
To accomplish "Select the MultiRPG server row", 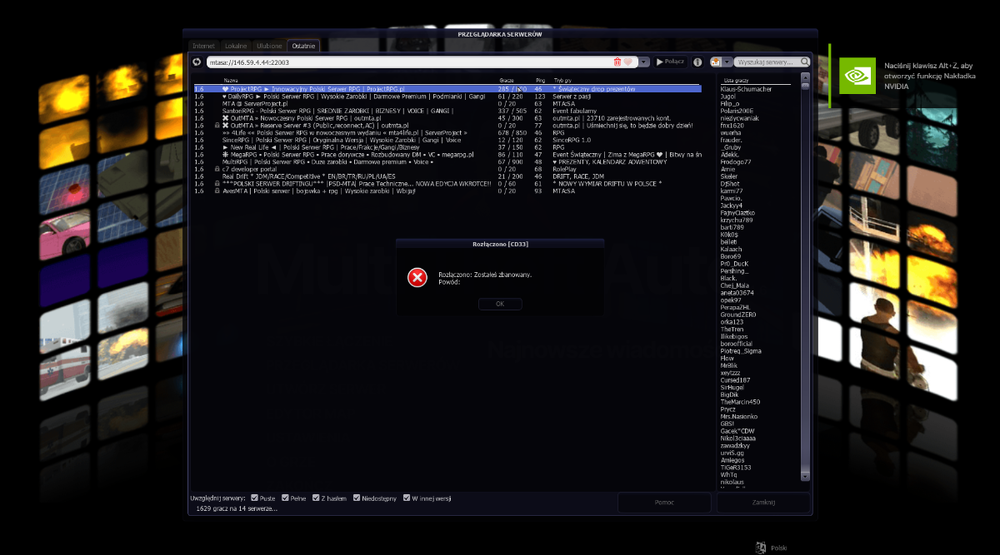I will (x=447, y=162).
